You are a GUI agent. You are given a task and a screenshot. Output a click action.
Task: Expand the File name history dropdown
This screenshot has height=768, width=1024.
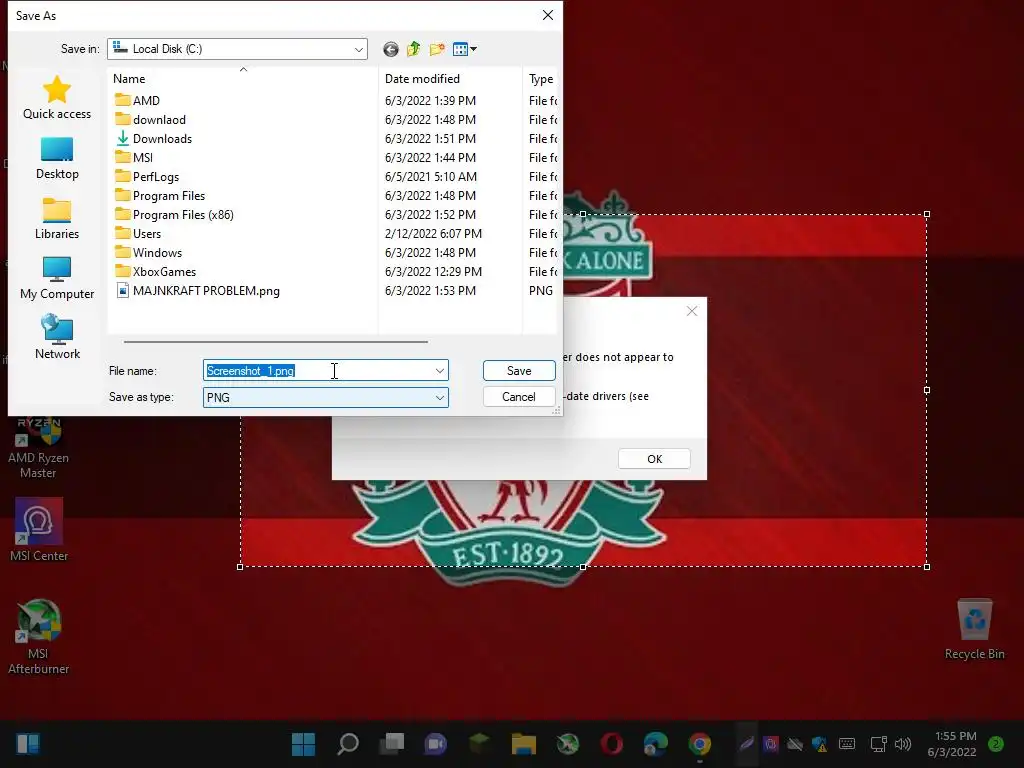pyautogui.click(x=440, y=371)
